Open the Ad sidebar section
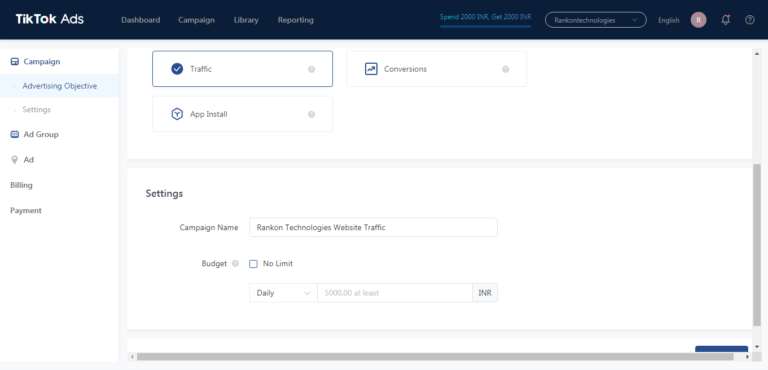Image resolution: width=768 pixels, height=370 pixels. [28, 160]
